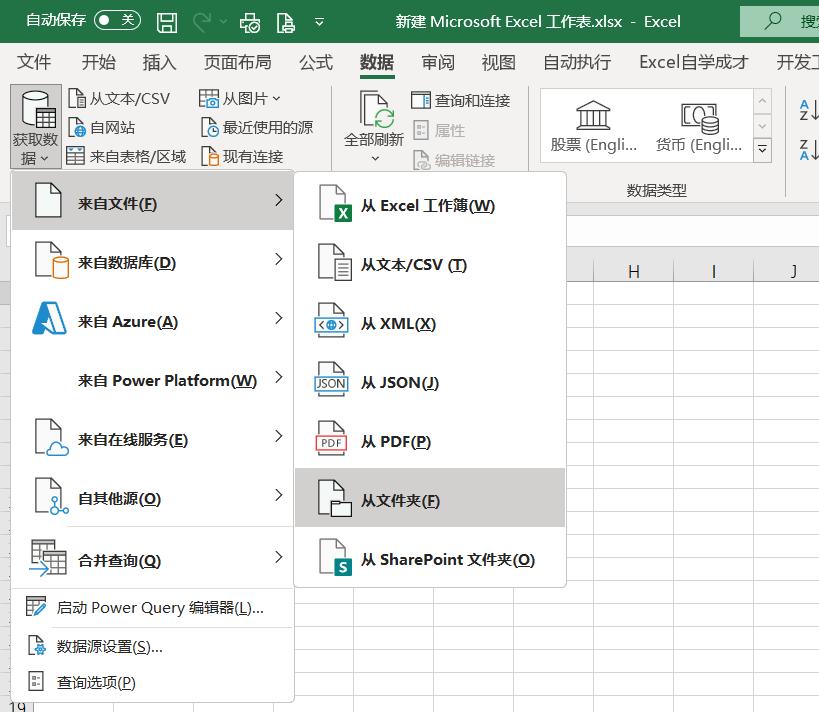
Task: Switch to the 开始 (Home) tab
Action: coord(98,62)
